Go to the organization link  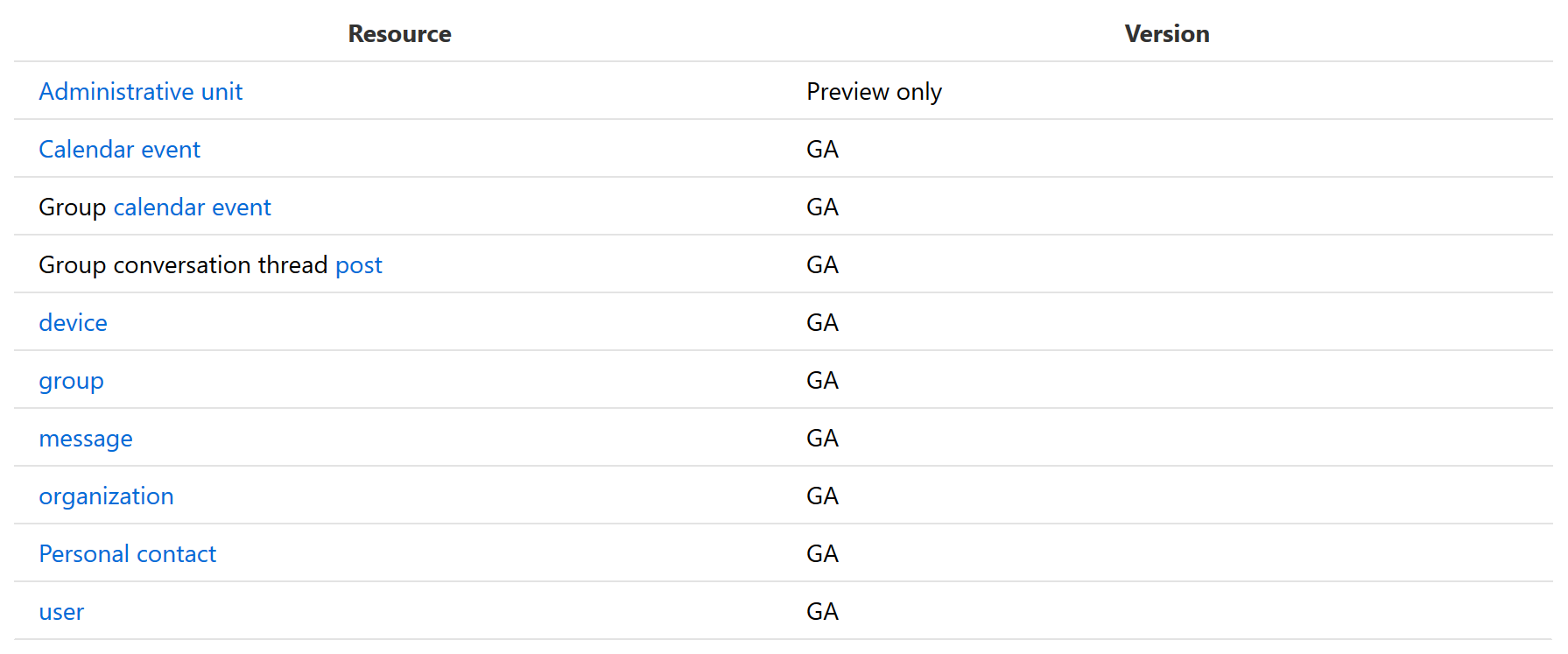[106, 496]
